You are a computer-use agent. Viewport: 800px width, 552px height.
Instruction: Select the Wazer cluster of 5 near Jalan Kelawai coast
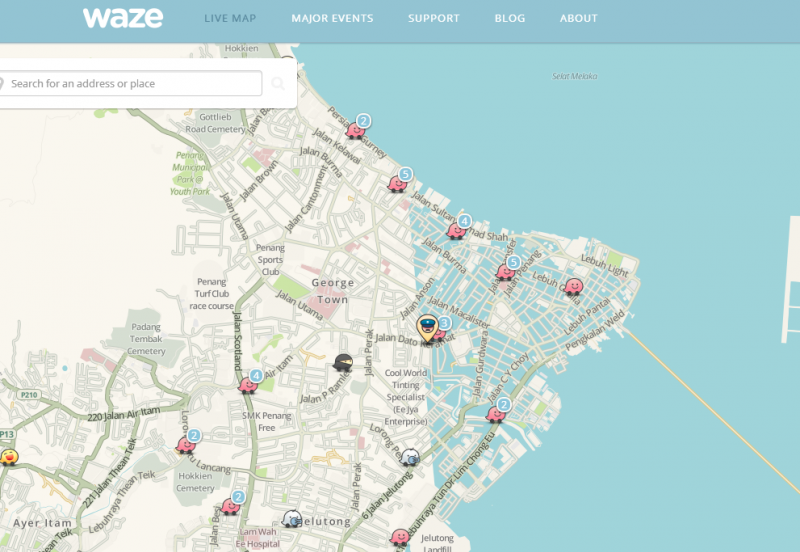coord(397,184)
